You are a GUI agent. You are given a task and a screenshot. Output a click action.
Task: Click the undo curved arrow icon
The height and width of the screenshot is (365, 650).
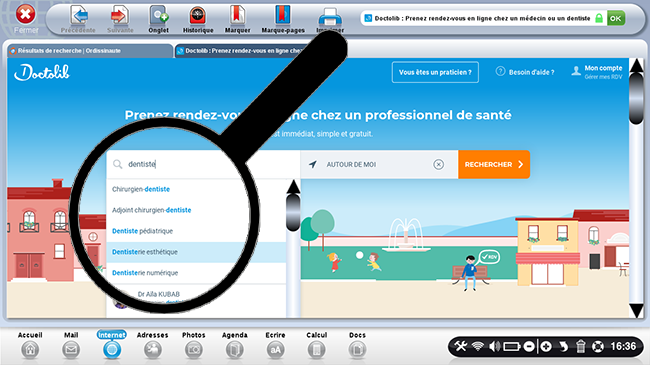click(563, 346)
